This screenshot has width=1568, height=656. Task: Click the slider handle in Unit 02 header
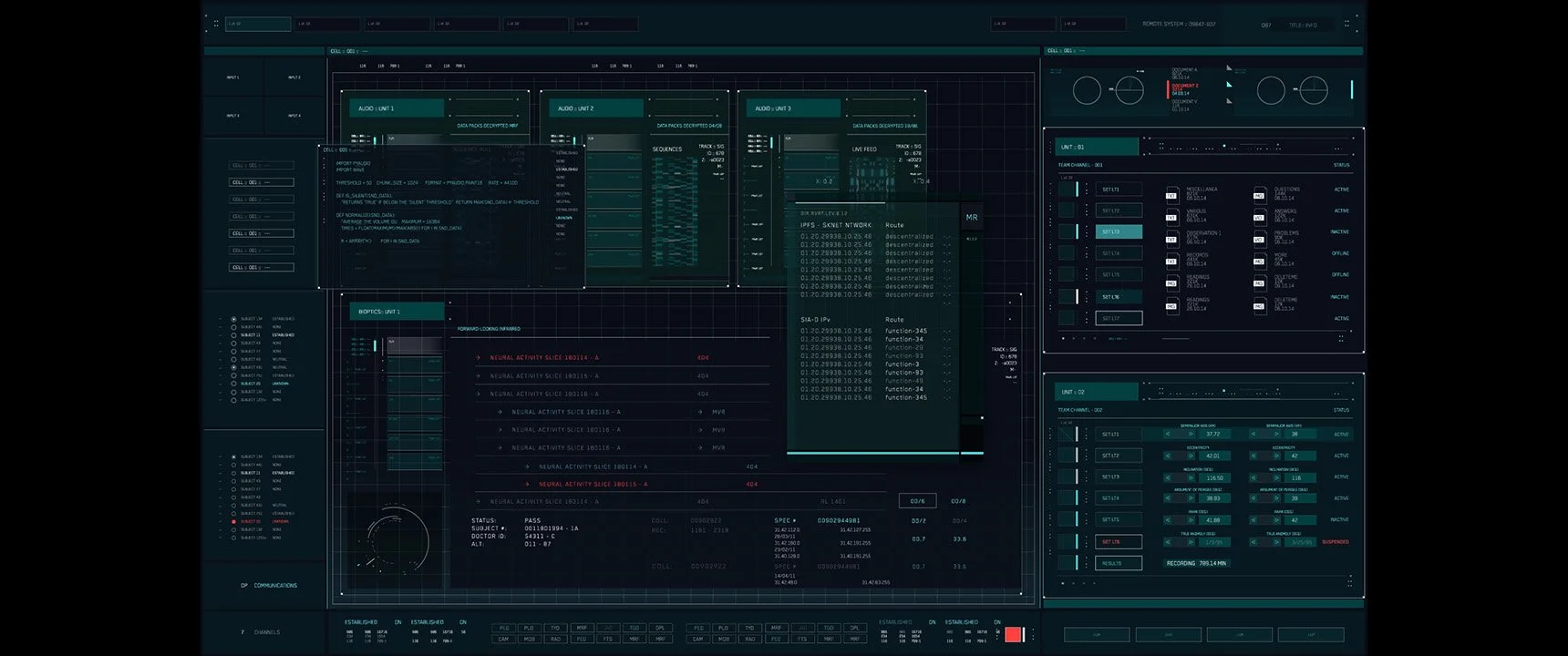[x=1224, y=392]
